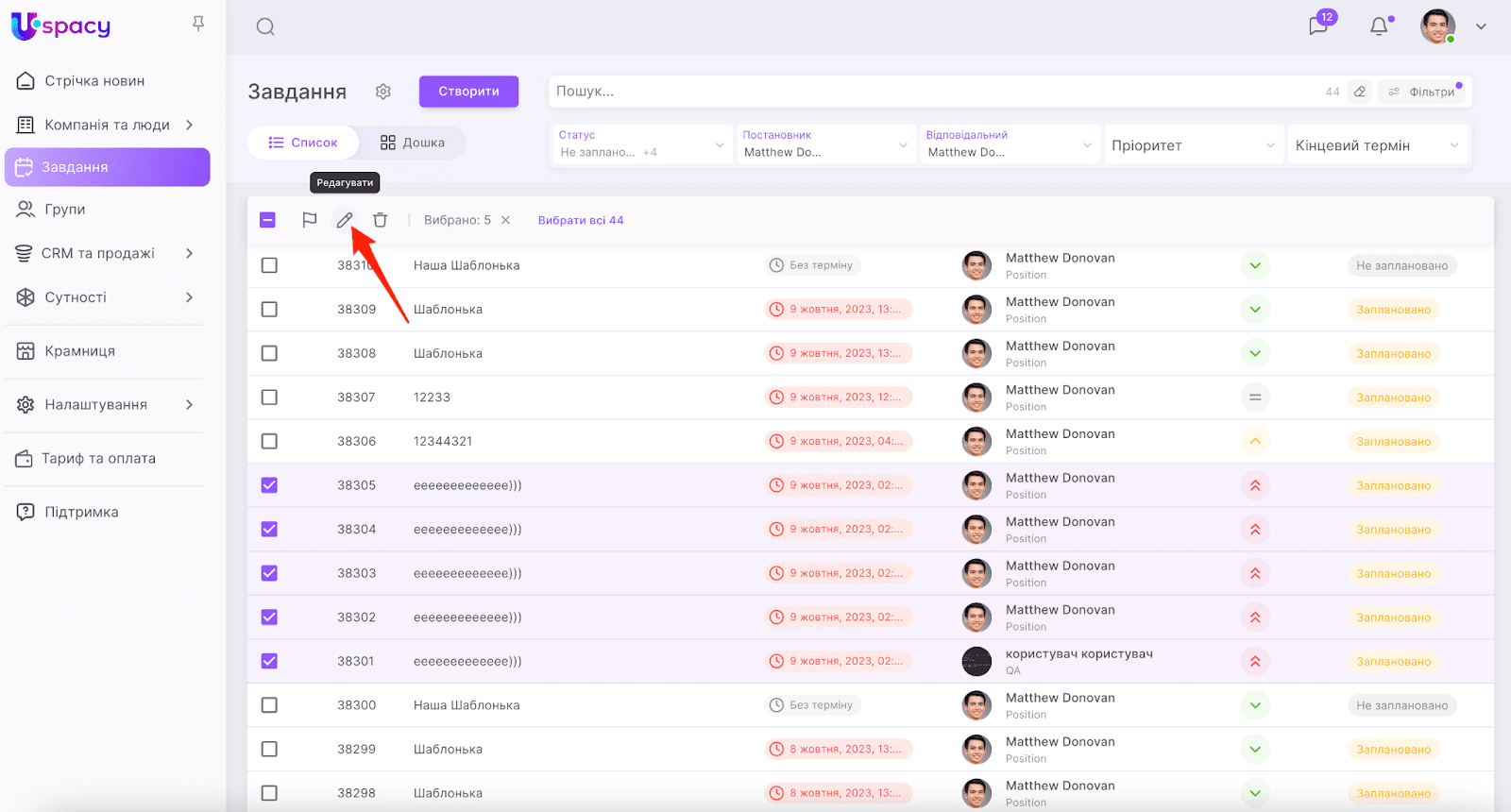Switch to the Дошка board view

(x=413, y=143)
